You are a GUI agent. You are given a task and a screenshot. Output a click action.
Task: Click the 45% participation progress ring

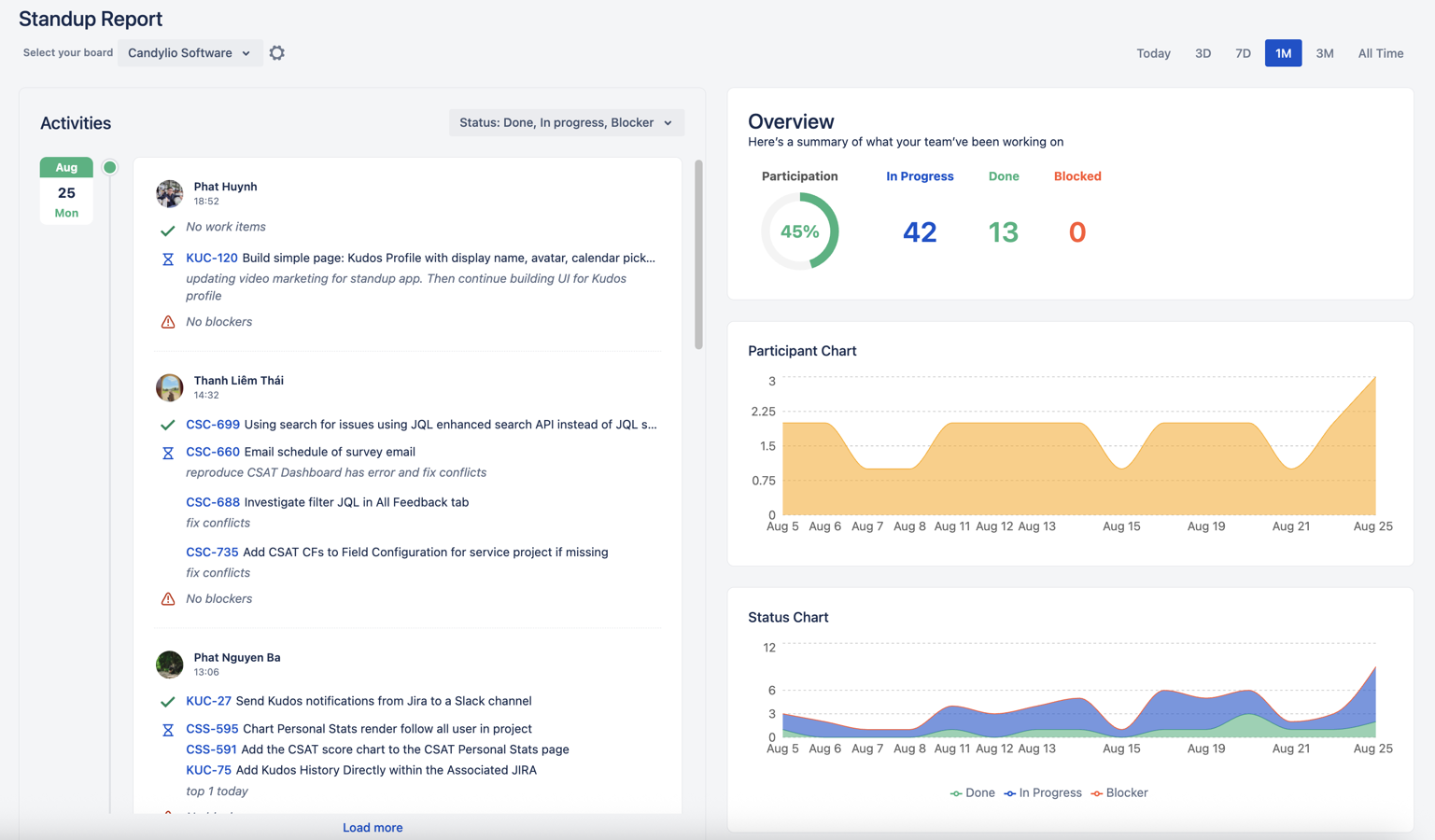pos(800,231)
